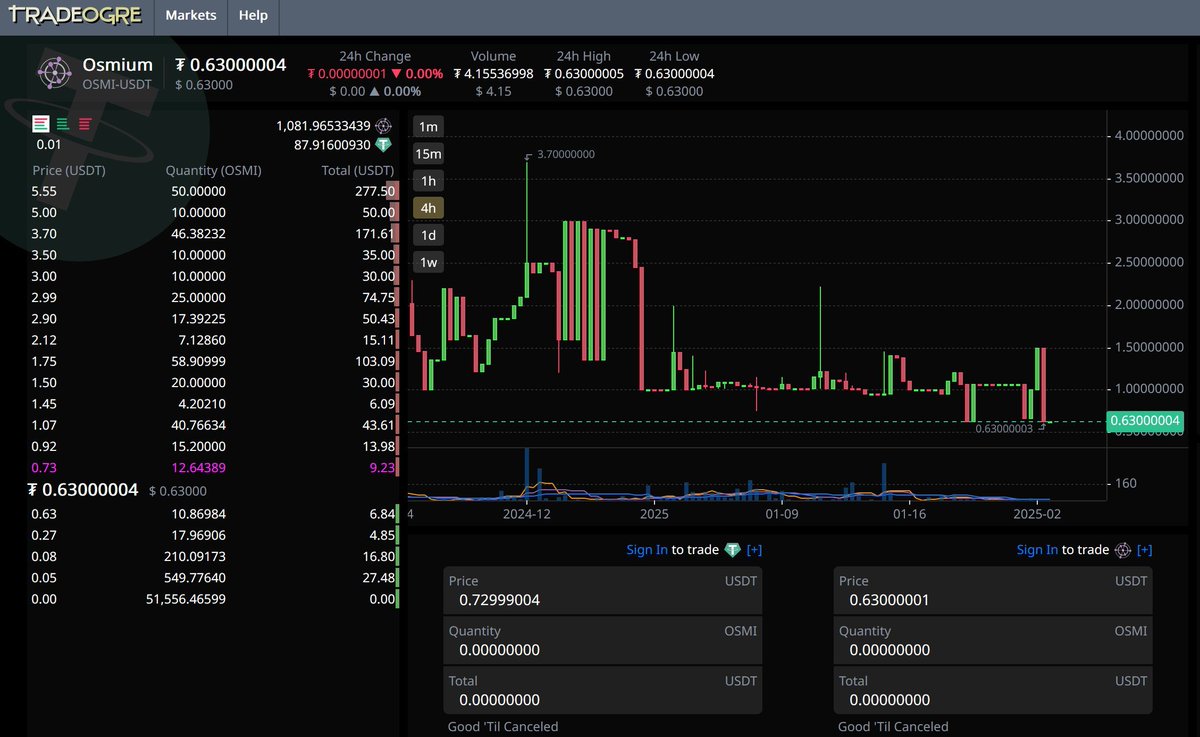
Task: Select the 3.00 sell order row
Action: pos(214,276)
